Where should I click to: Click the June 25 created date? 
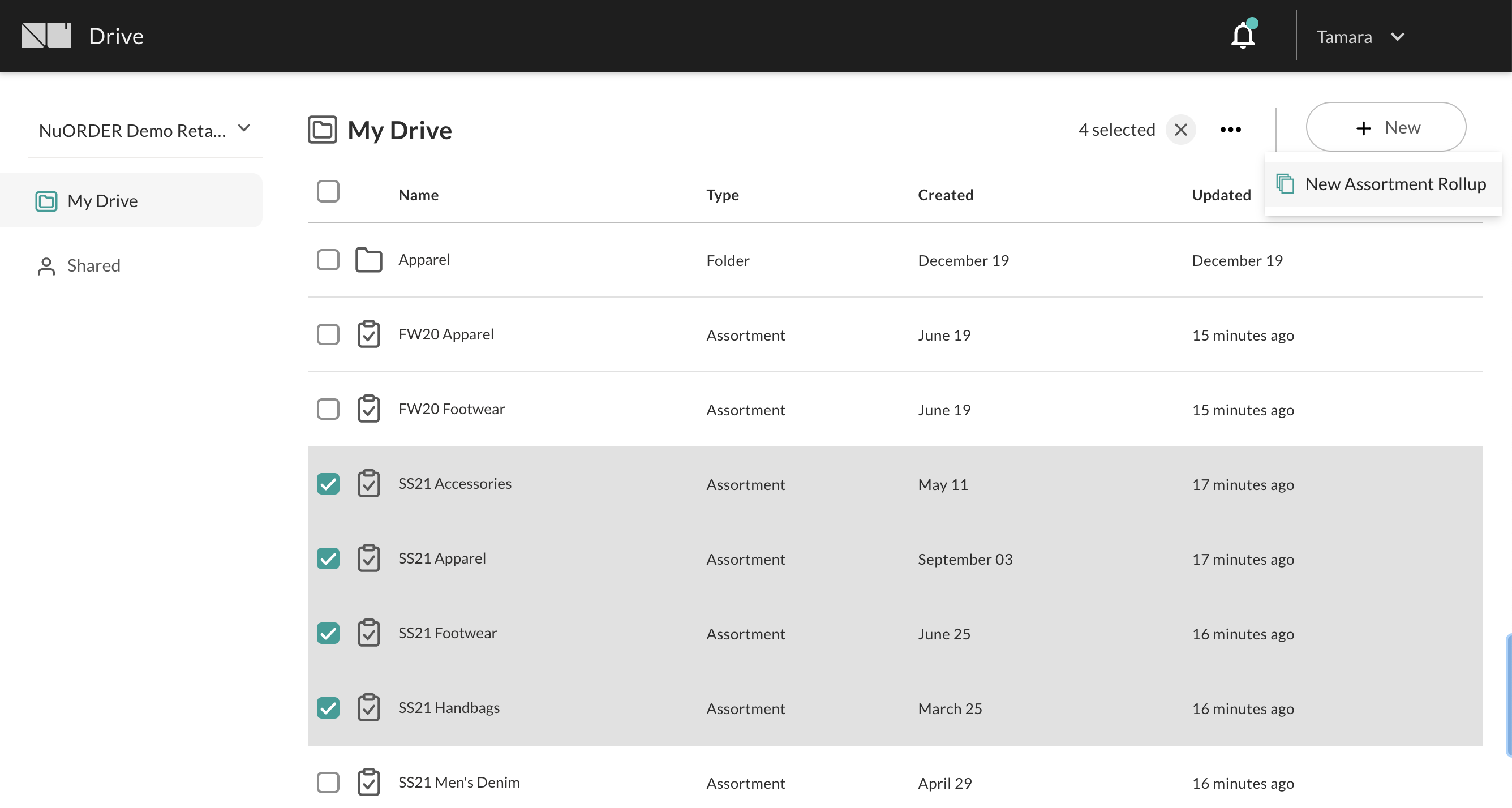[944, 634]
